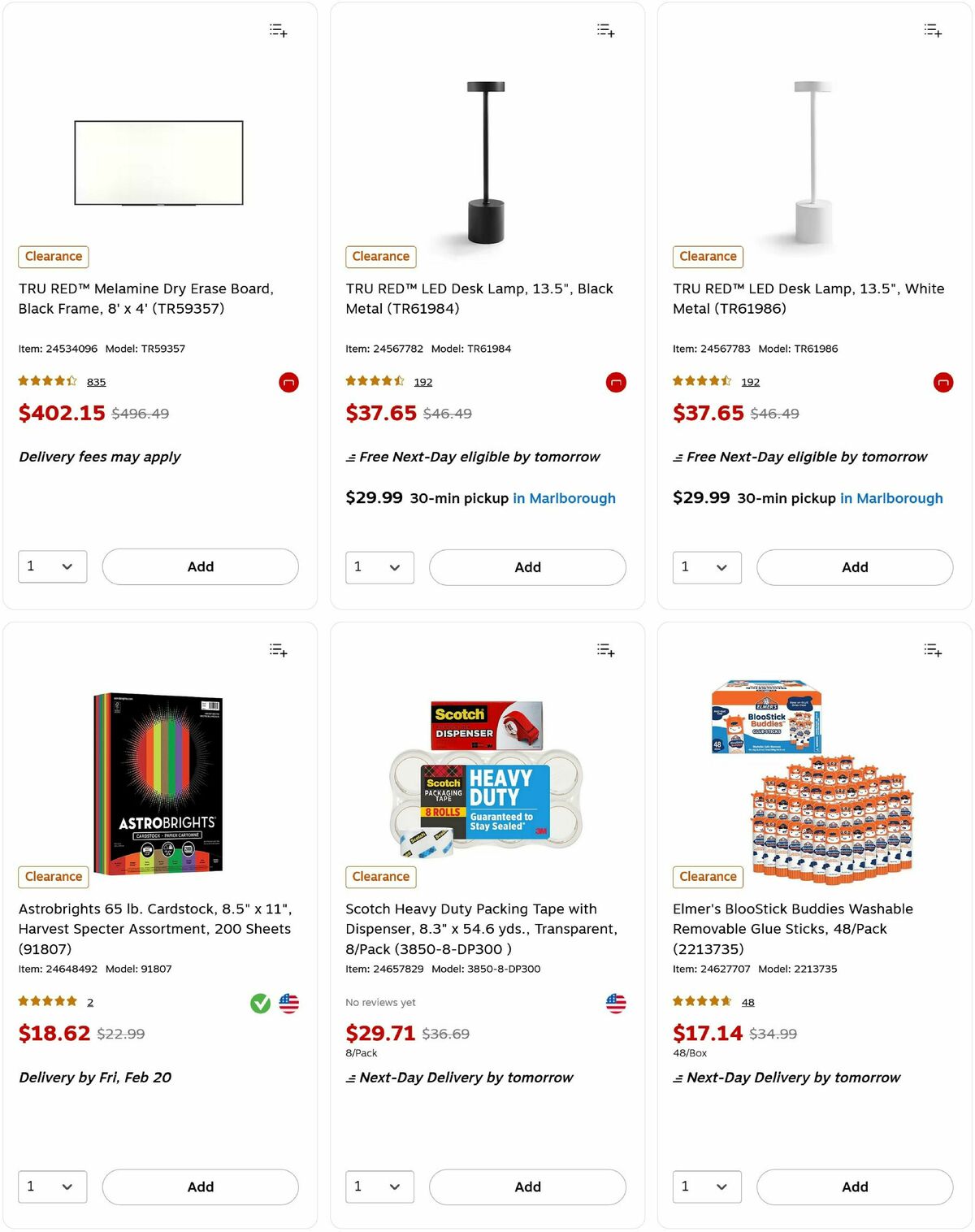
Task: Click the Made in USA flag icon on the Scotch tape card
Action: pyautogui.click(x=616, y=1002)
